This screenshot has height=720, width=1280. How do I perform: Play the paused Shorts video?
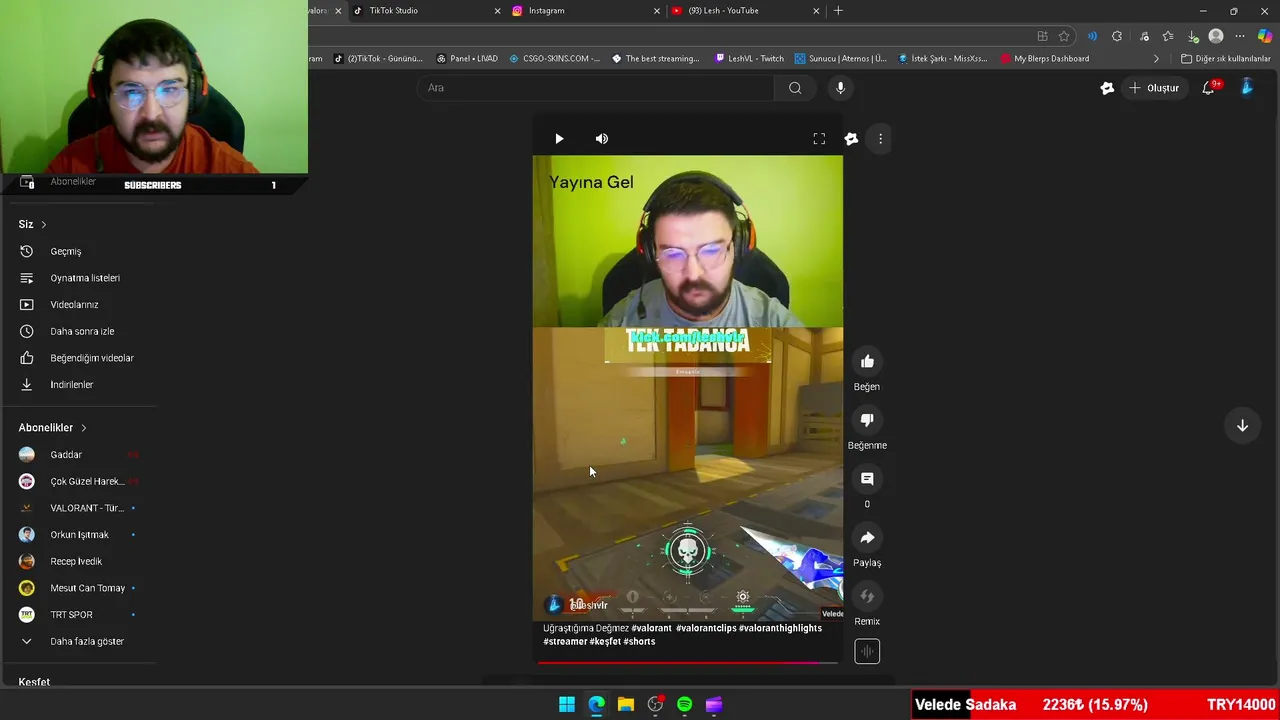(x=559, y=139)
